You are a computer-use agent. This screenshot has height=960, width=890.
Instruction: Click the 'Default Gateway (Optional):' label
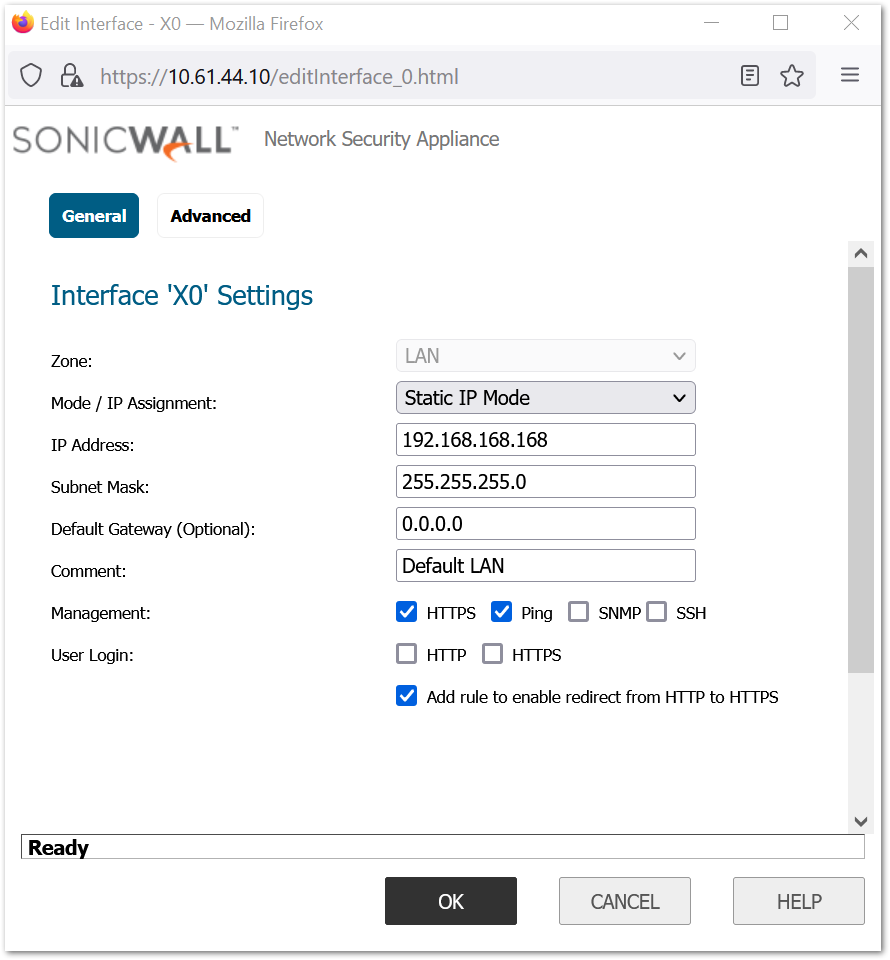pyautogui.click(x=153, y=529)
